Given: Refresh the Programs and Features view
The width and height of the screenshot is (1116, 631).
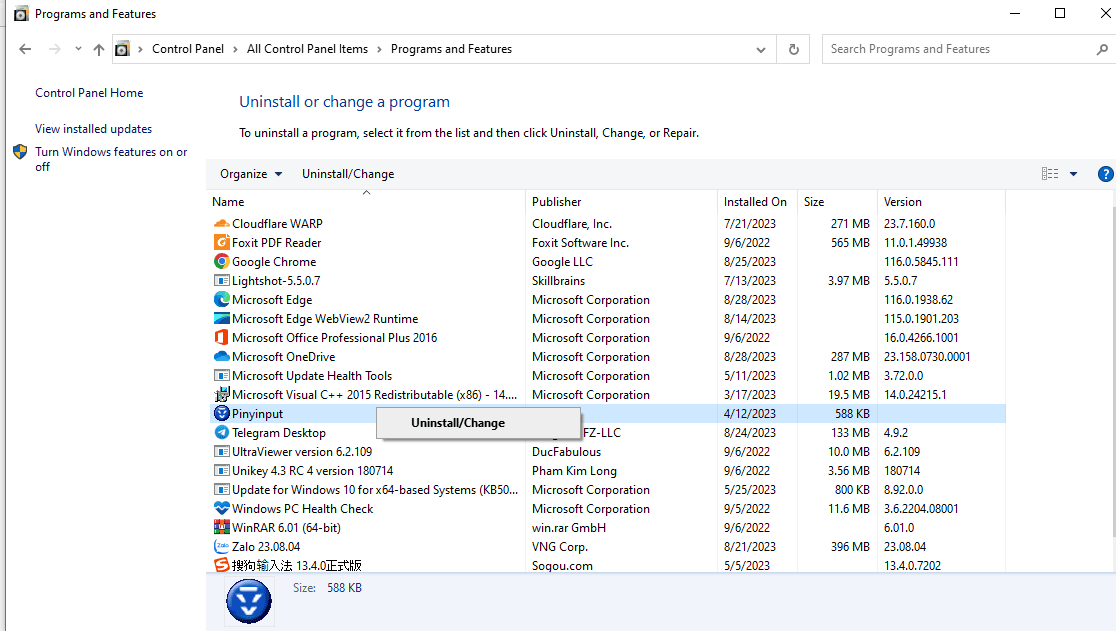Looking at the screenshot, I should coord(794,49).
